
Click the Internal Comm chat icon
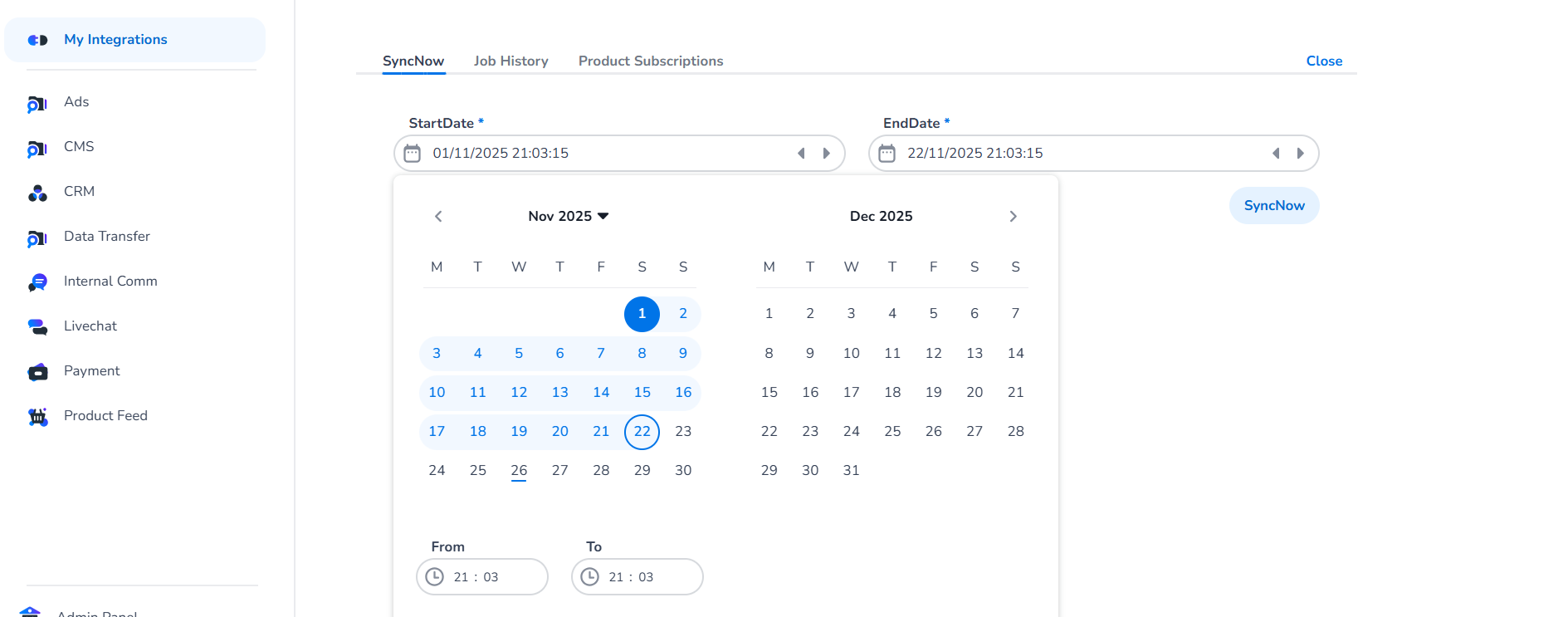pyautogui.click(x=37, y=283)
